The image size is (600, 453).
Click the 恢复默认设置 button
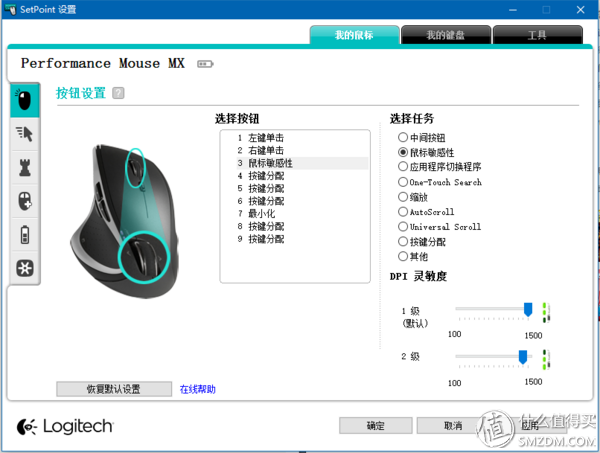click(x=114, y=389)
